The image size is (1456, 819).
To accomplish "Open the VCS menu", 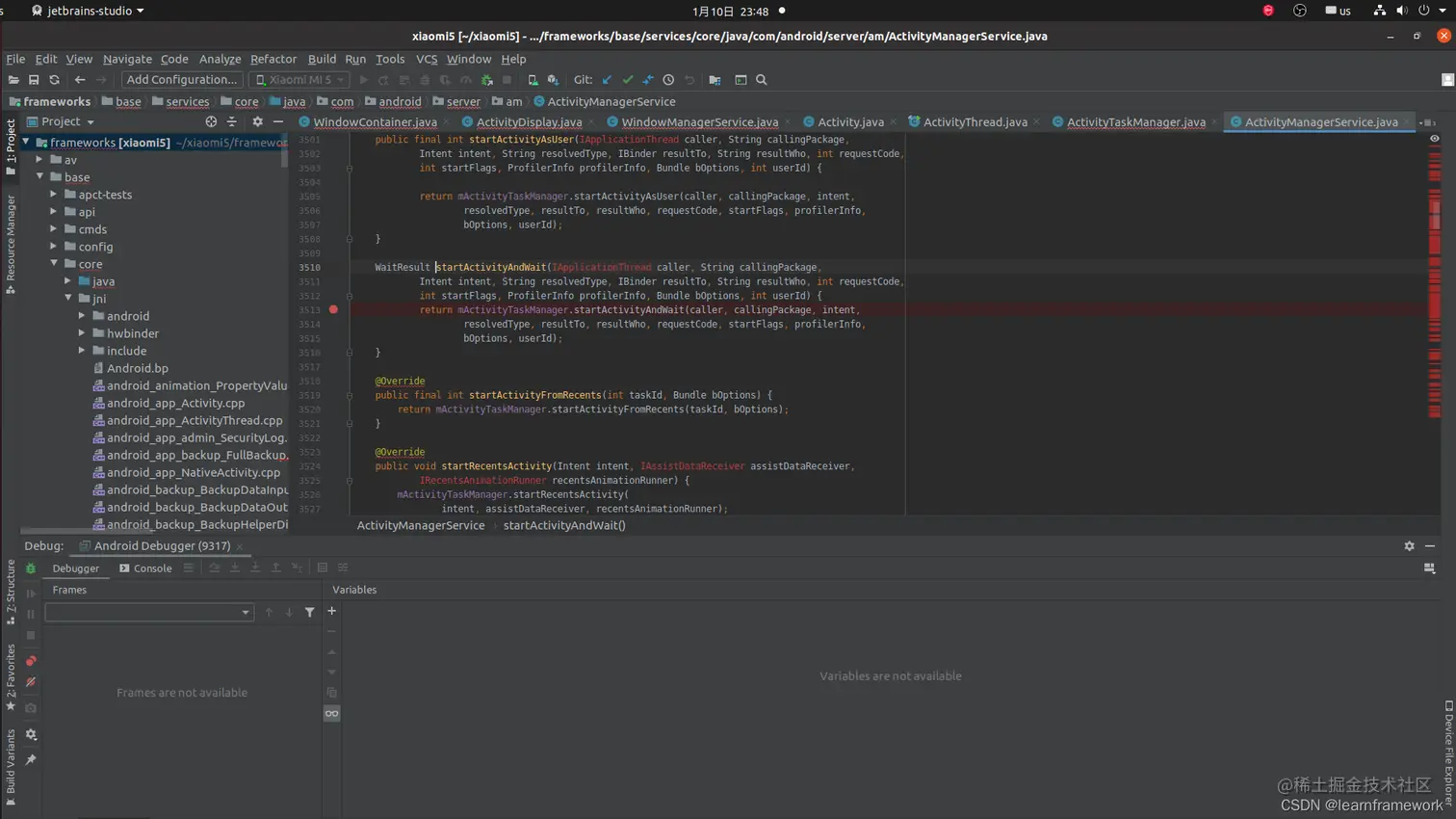I will pyautogui.click(x=427, y=59).
